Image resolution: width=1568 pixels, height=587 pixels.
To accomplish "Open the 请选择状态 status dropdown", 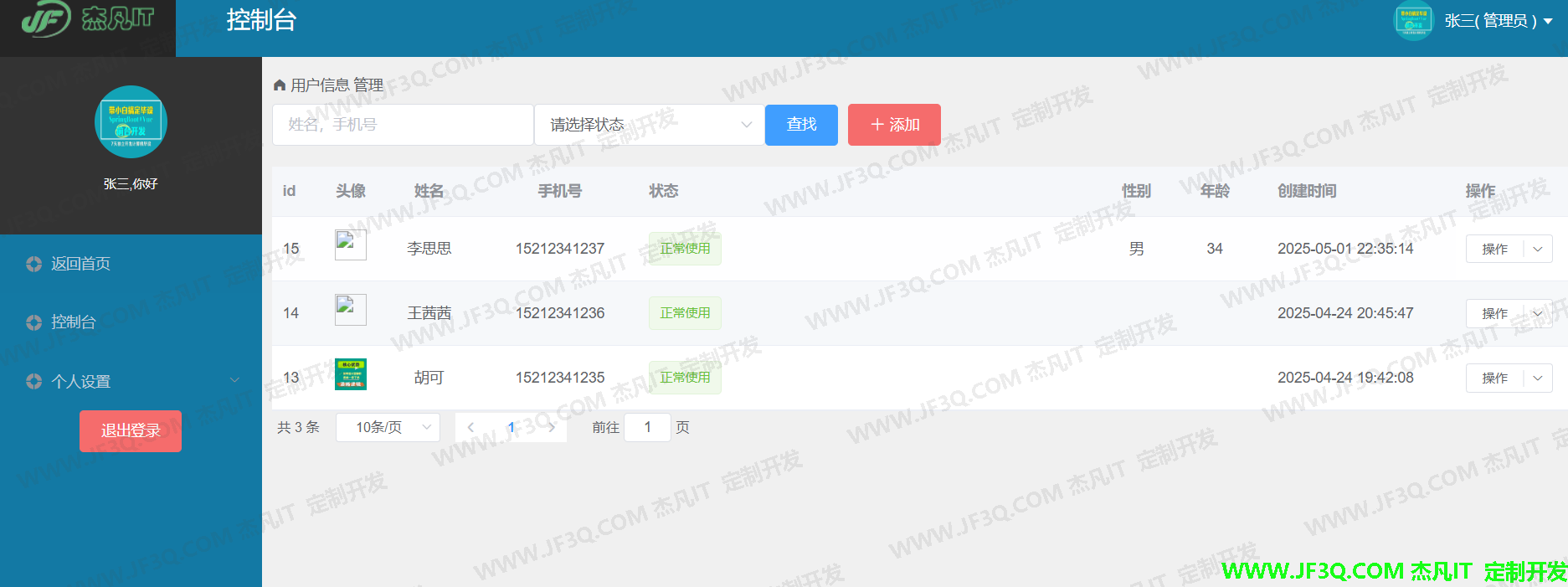I will coord(650,125).
